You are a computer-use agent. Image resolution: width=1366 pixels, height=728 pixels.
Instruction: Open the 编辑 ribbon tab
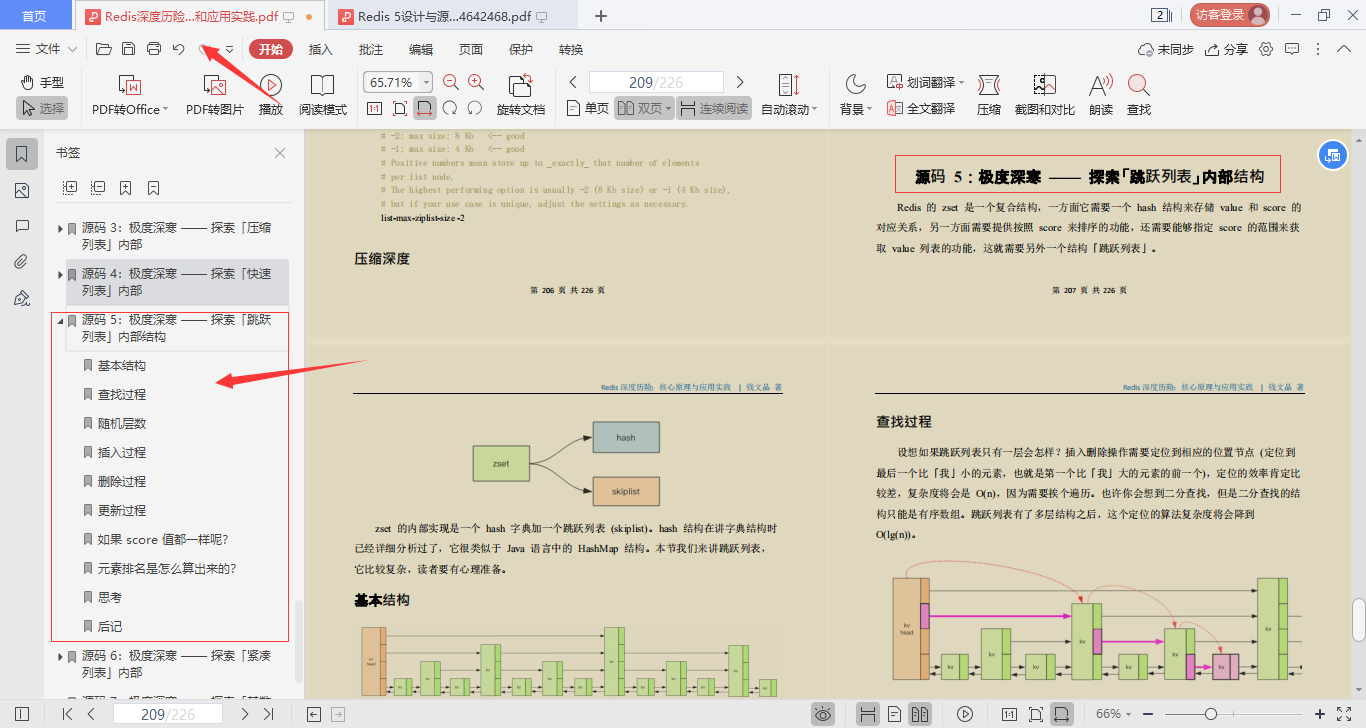421,49
